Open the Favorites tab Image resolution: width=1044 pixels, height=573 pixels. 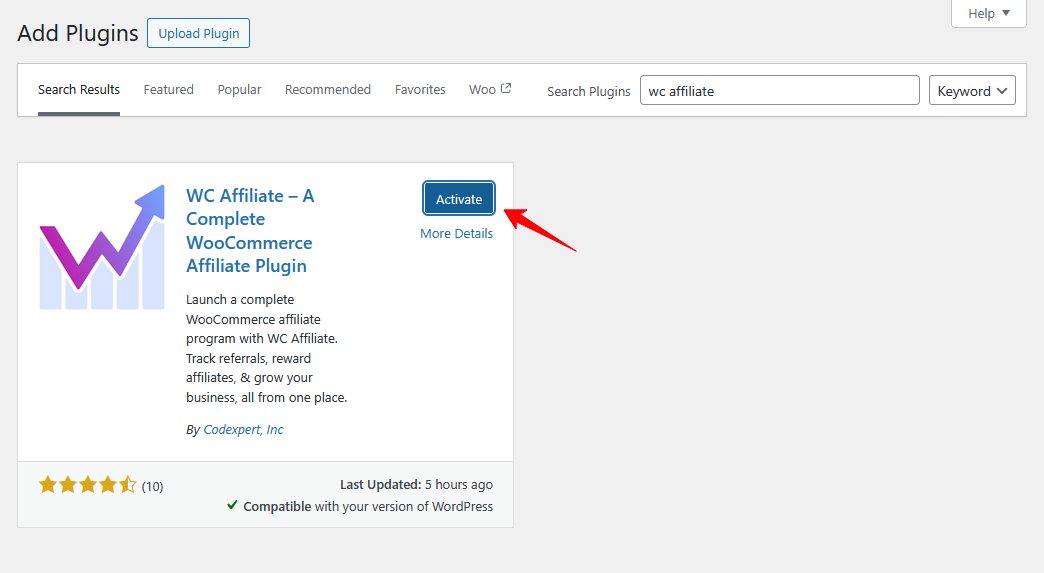420,90
